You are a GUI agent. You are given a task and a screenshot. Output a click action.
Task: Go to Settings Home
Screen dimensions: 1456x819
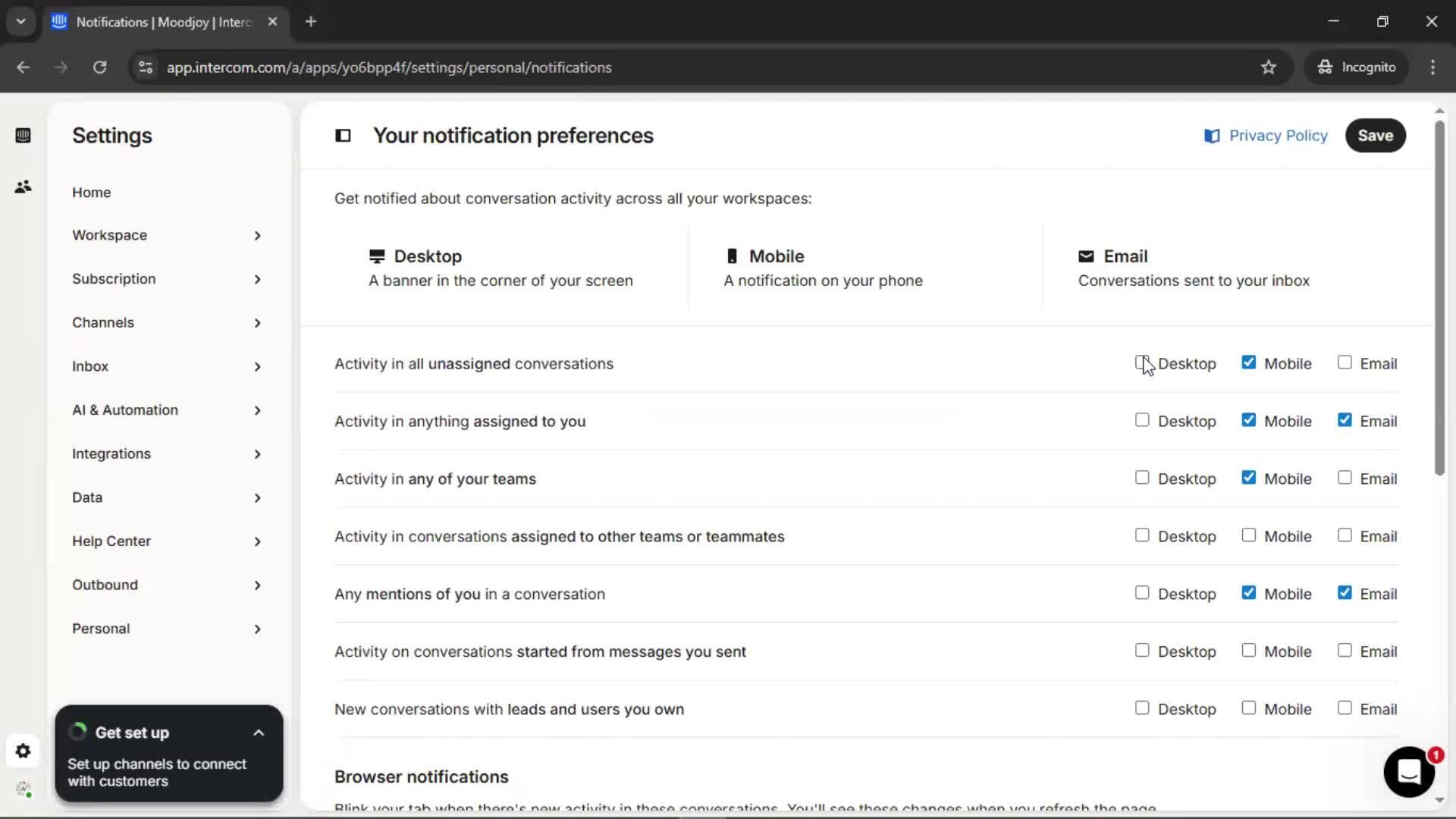point(92,193)
